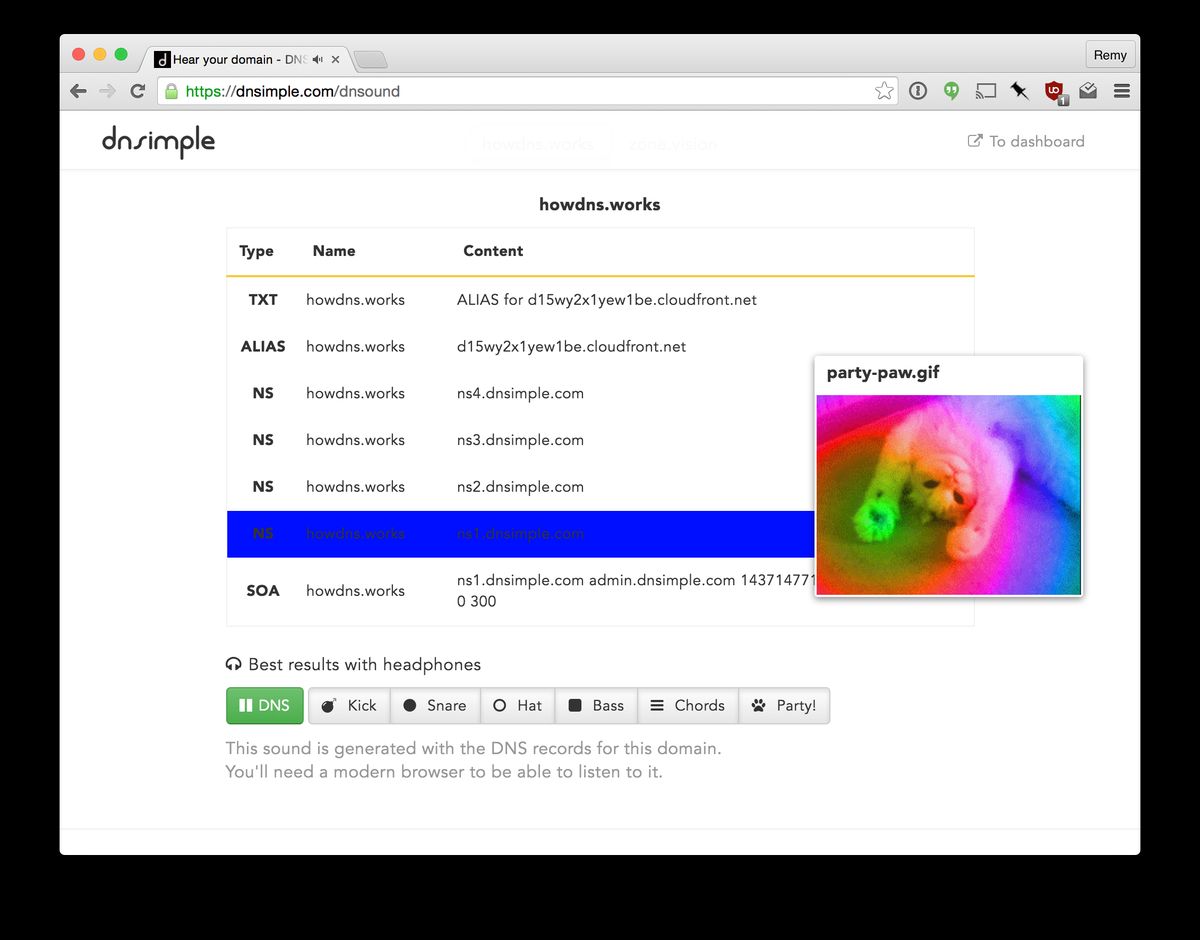Click the dnsimple logo
This screenshot has width=1200, height=940.
pyautogui.click(x=158, y=142)
